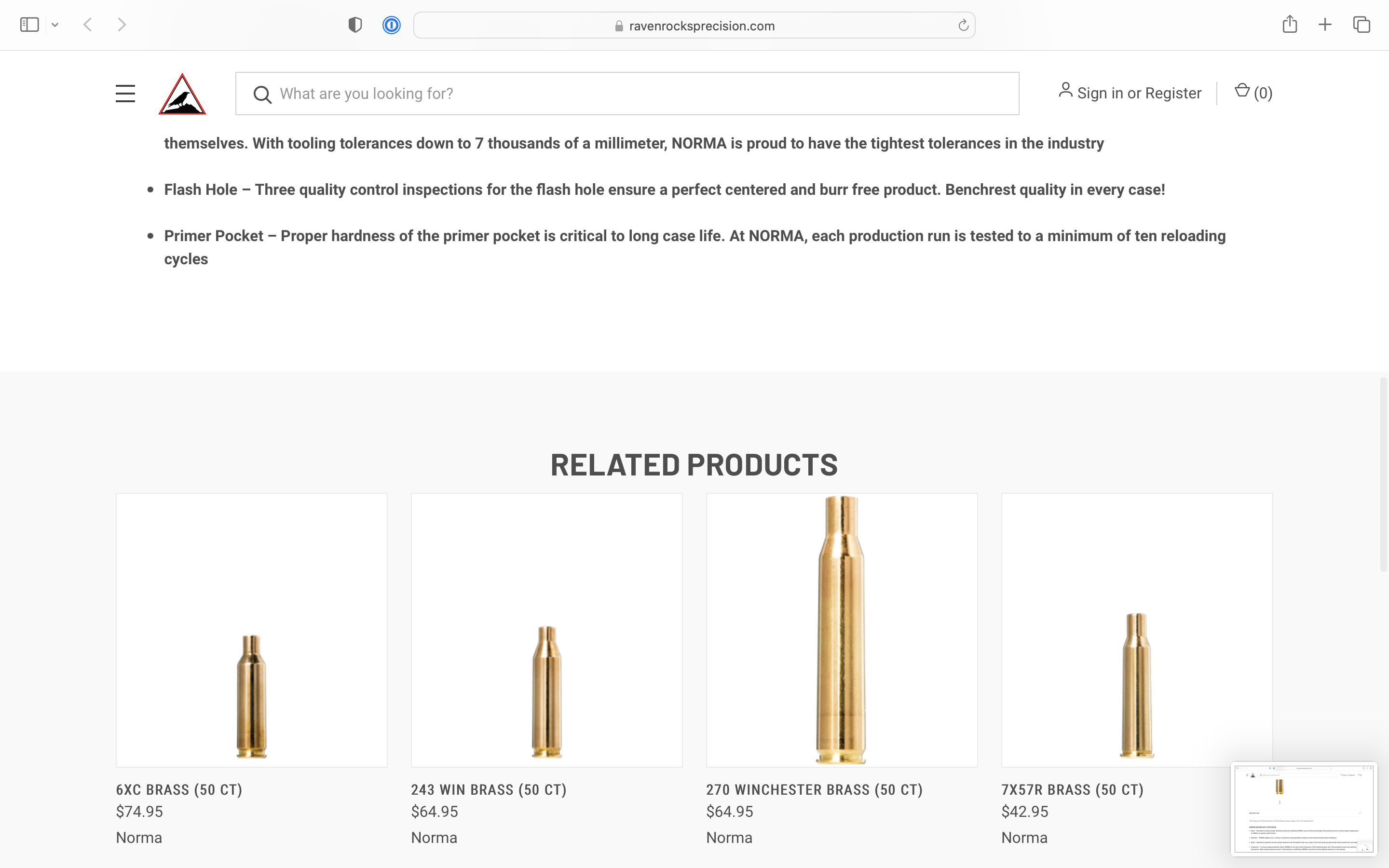The height and width of the screenshot is (868, 1389).
Task: Open the hamburger navigation menu
Action: coord(125,94)
